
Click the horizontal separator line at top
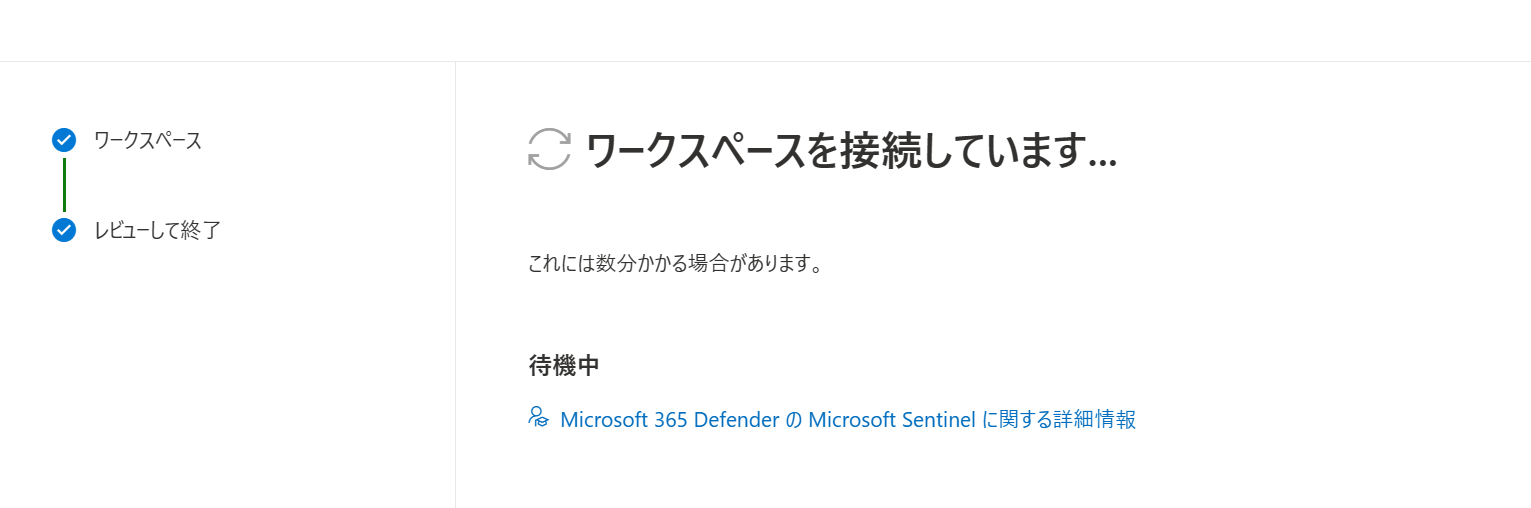[765, 61]
